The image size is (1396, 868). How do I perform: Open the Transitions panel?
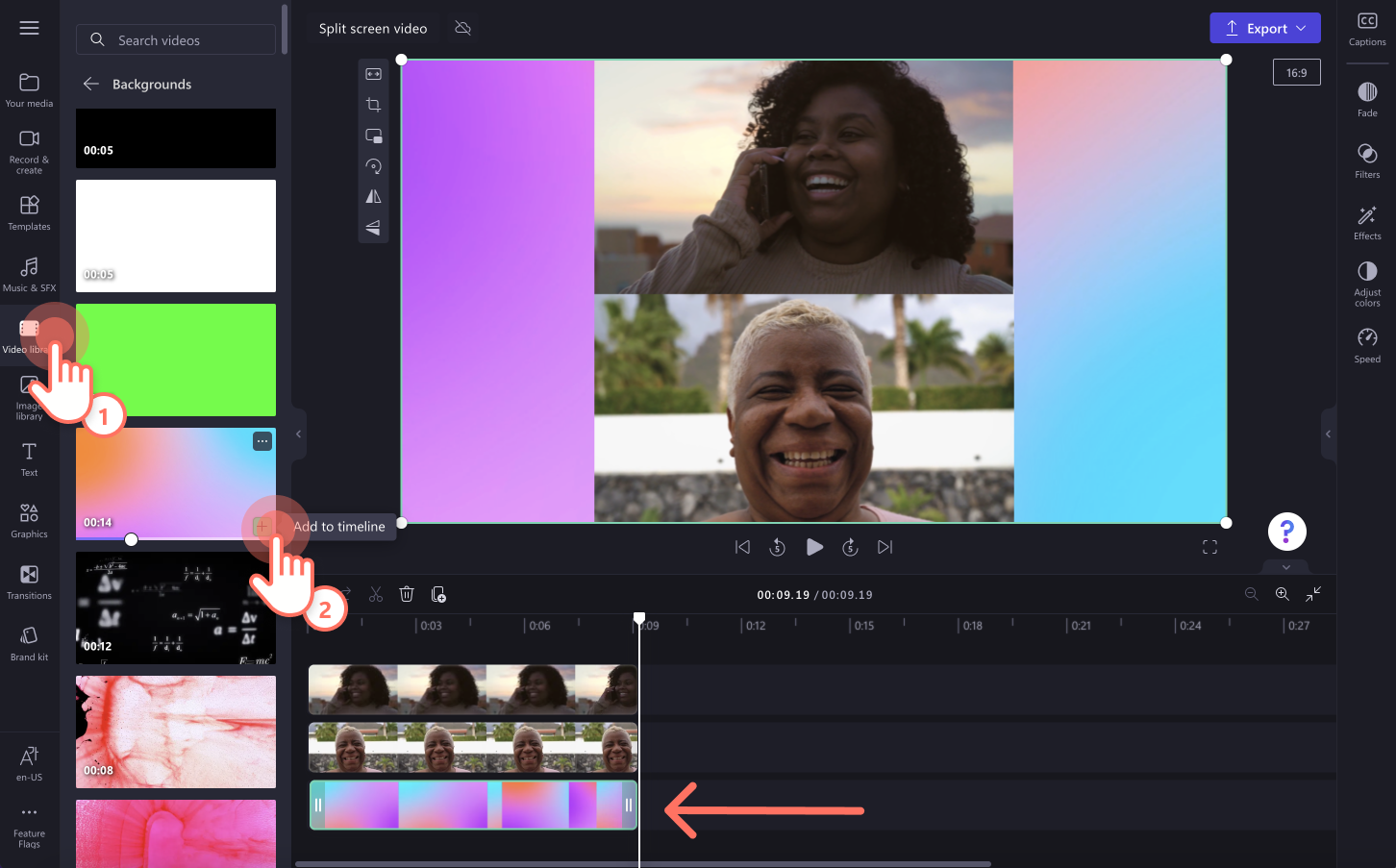29,582
